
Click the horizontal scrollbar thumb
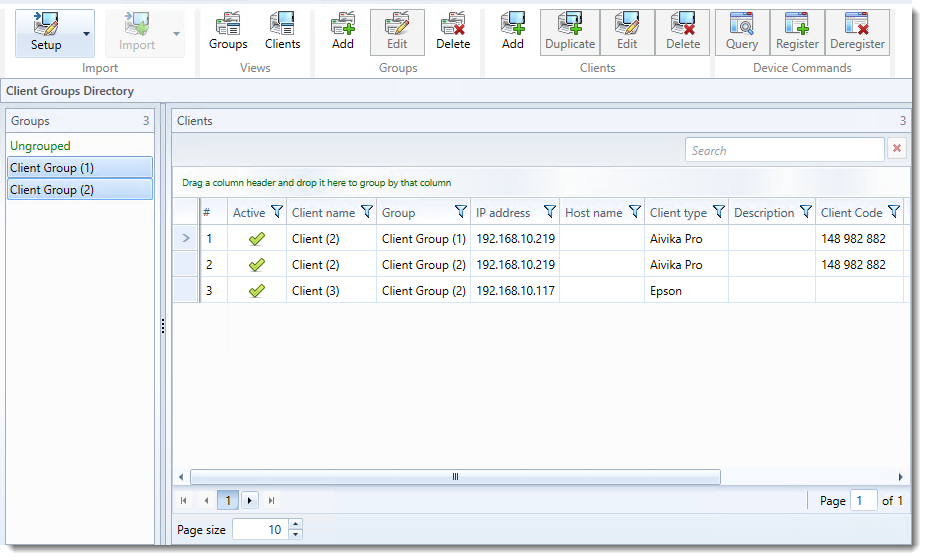(455, 477)
